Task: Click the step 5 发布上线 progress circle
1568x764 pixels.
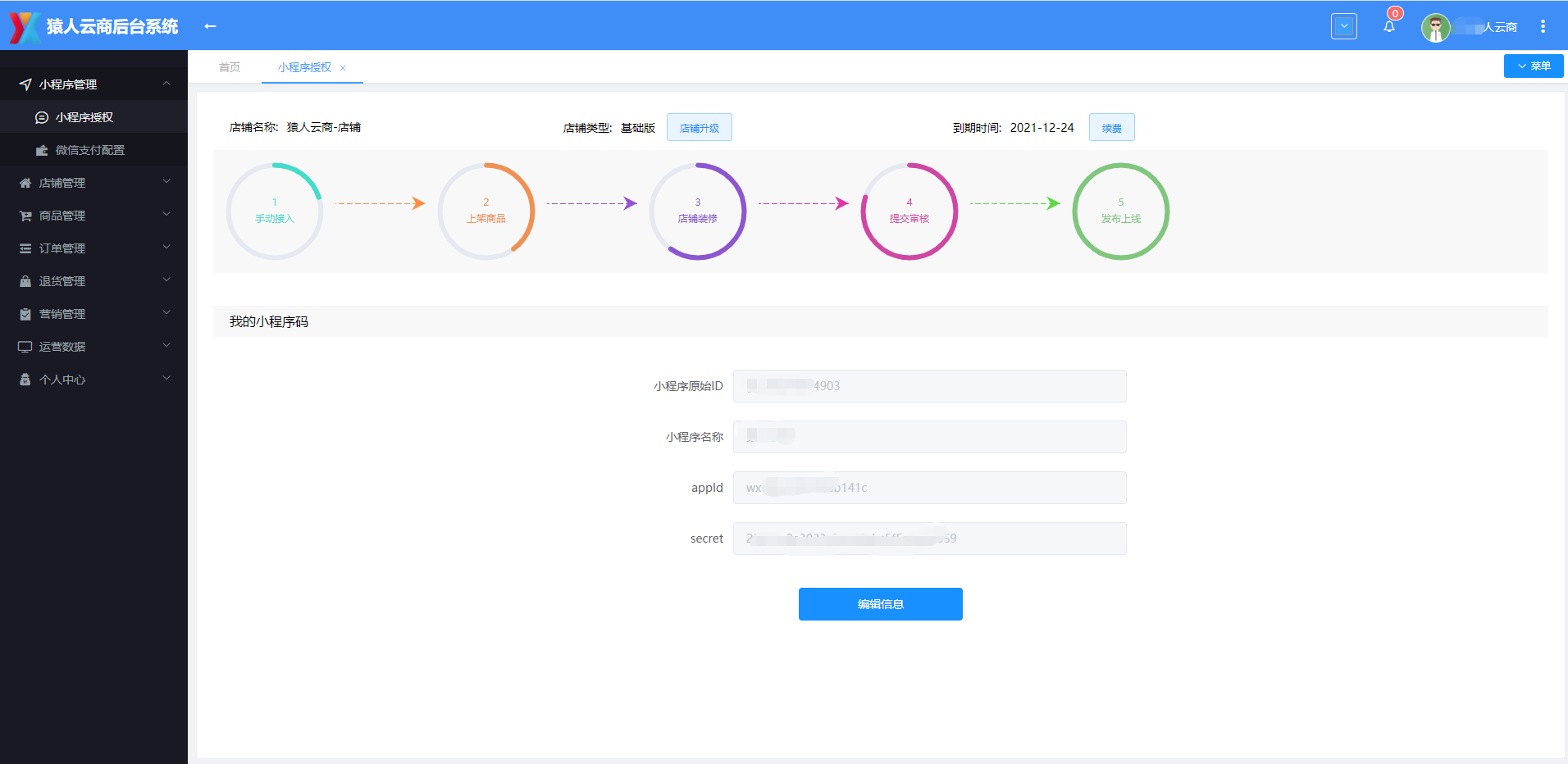Action: (1121, 211)
